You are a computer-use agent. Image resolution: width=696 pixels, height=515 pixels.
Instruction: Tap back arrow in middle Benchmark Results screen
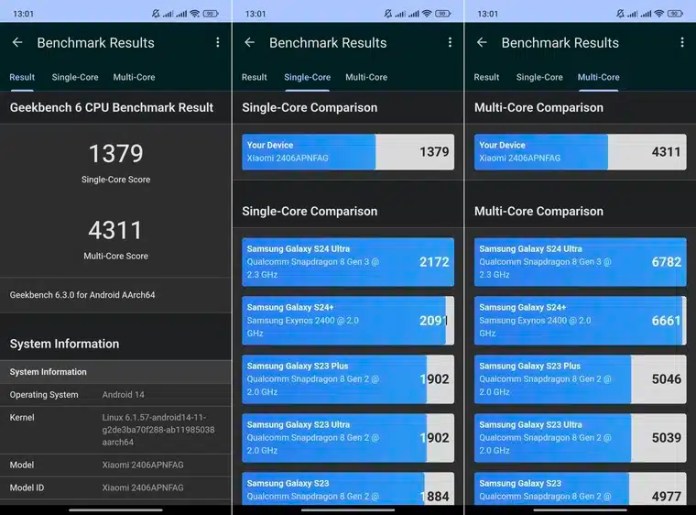tap(249, 43)
